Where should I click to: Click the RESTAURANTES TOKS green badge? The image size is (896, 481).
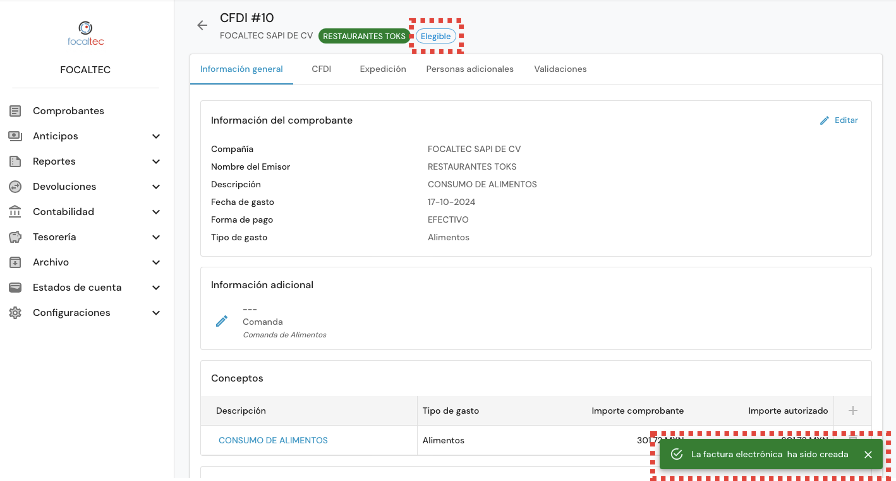[x=364, y=36]
